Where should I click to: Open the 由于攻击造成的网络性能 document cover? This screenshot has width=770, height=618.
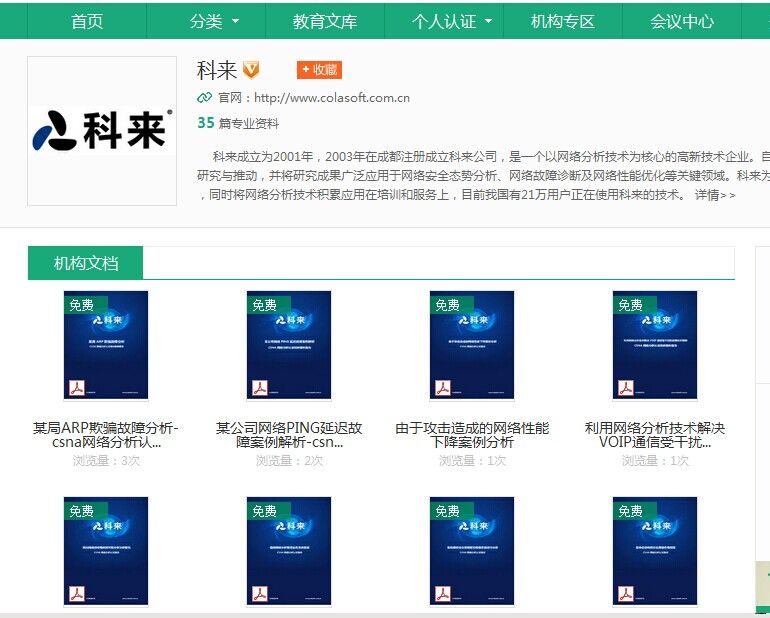[x=472, y=345]
